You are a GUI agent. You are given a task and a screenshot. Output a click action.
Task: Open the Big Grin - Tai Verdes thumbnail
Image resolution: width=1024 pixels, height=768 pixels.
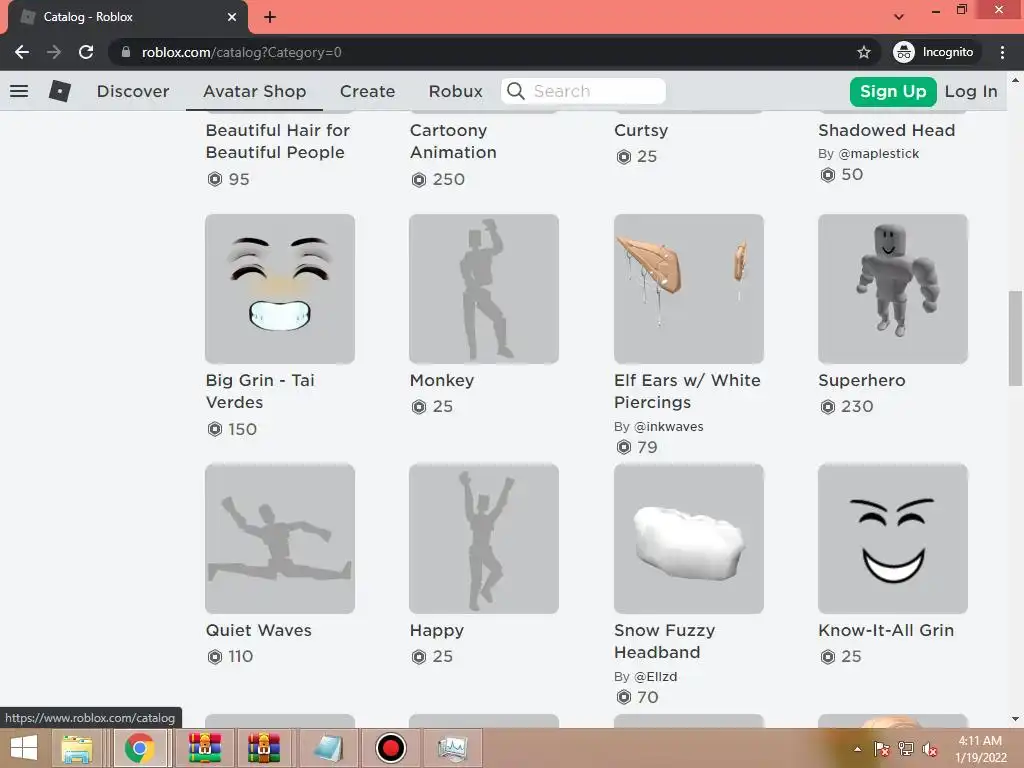(280, 289)
